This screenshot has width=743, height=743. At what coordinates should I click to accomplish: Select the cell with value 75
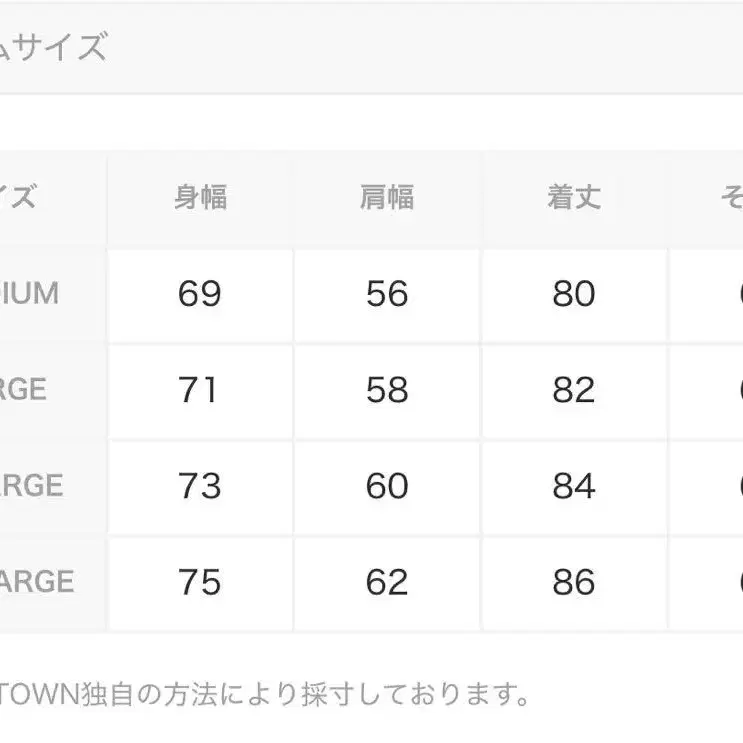200,582
